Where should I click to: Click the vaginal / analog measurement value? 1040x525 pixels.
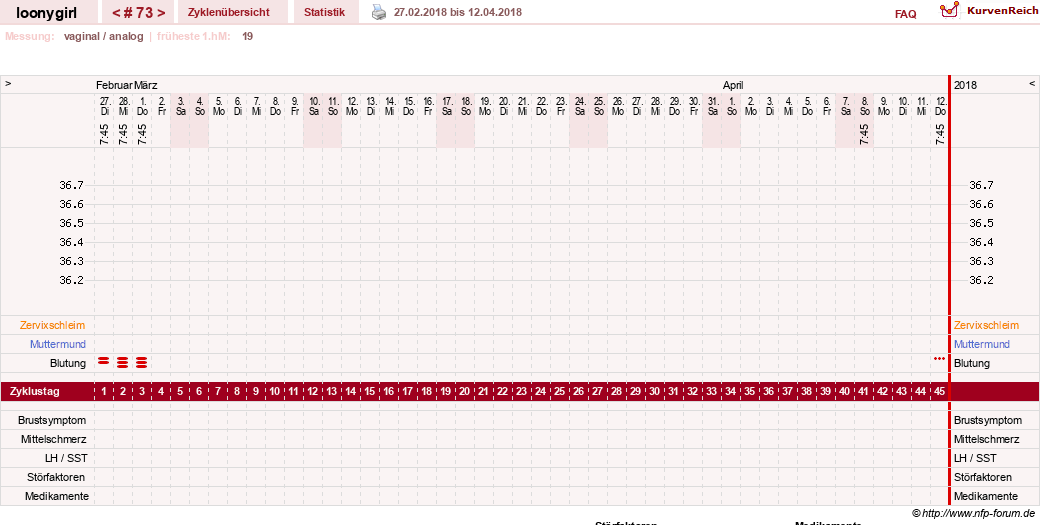[103, 36]
